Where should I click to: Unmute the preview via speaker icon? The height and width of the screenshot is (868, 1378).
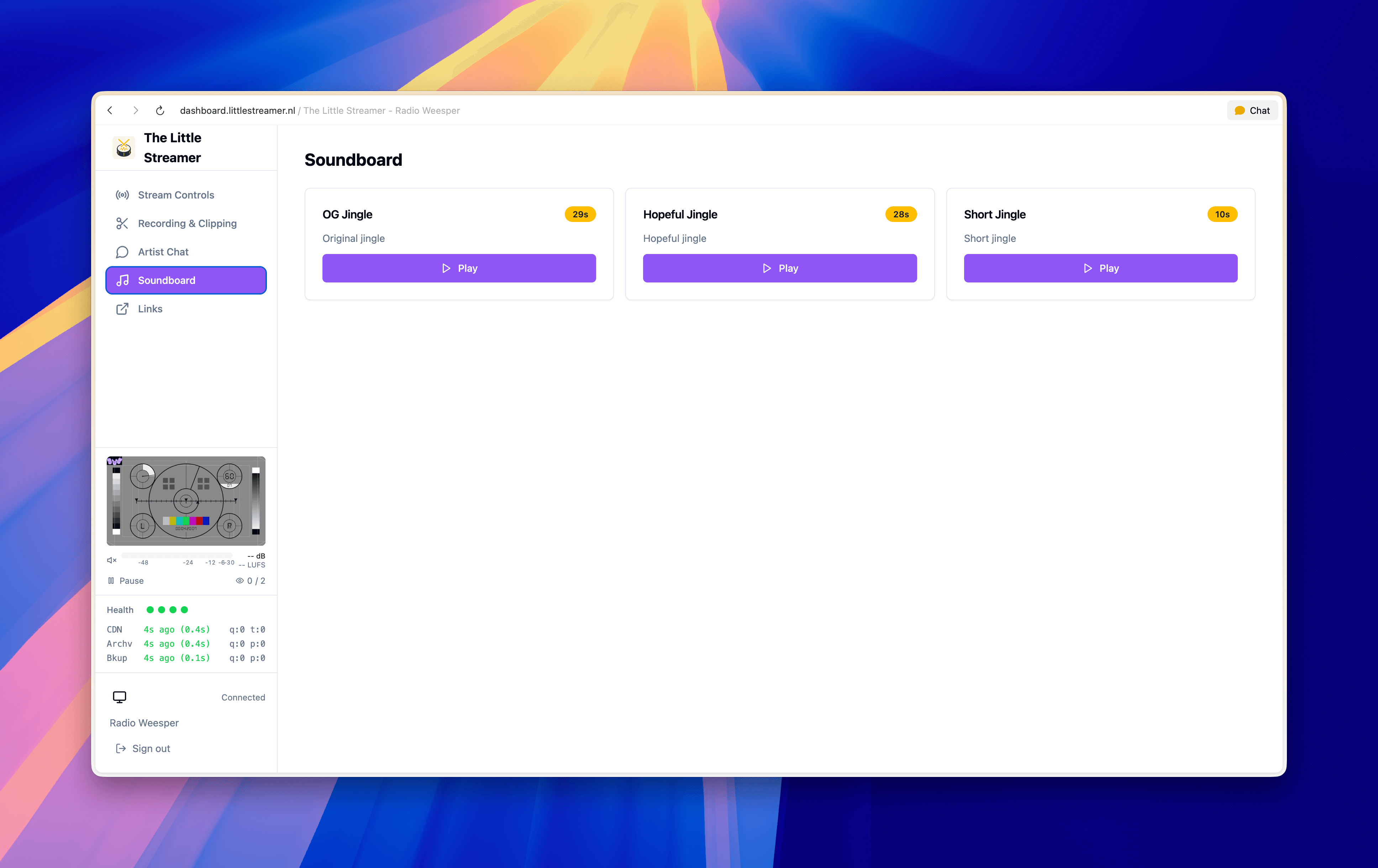click(x=112, y=561)
